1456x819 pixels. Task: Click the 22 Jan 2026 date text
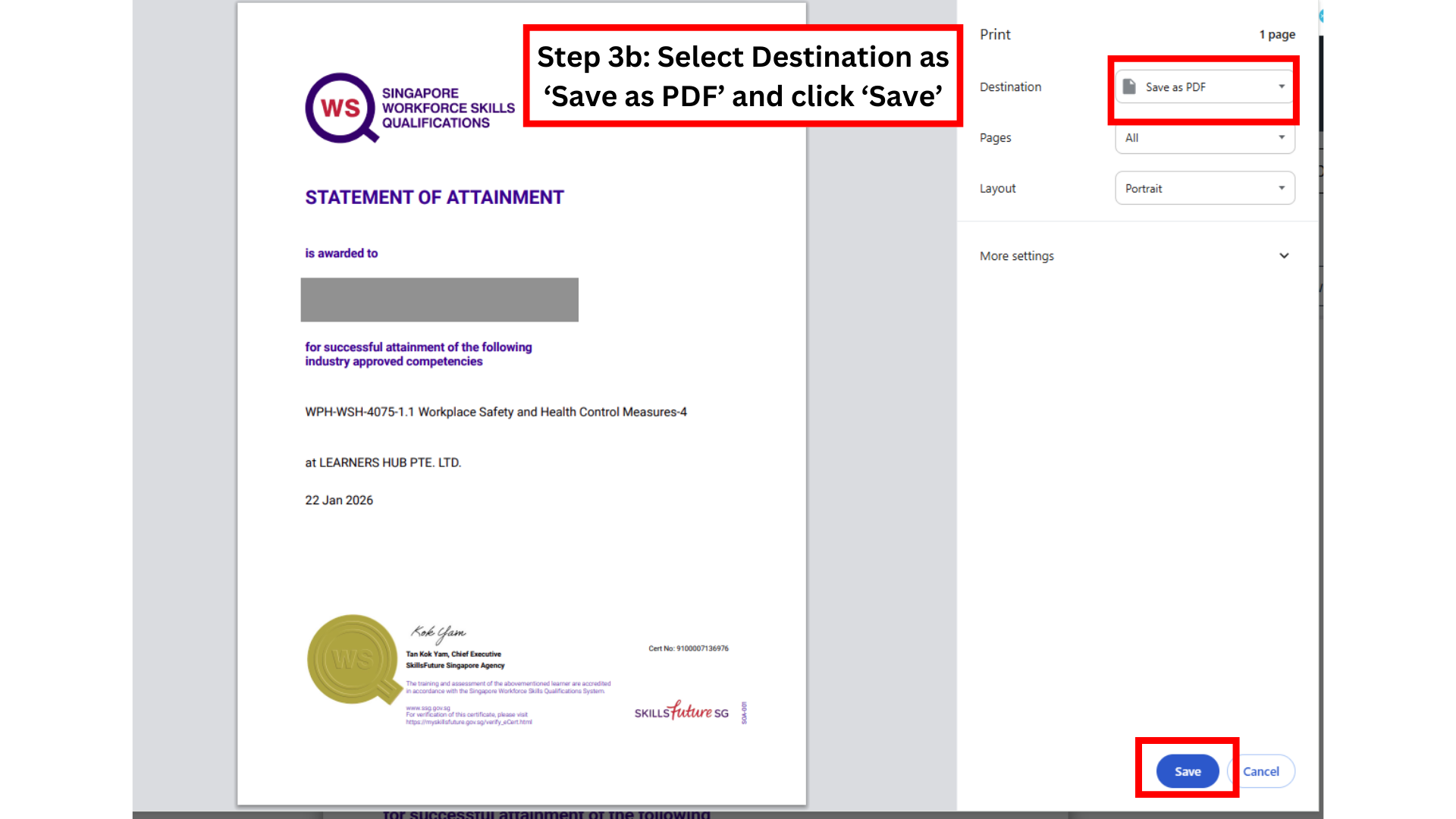339,500
